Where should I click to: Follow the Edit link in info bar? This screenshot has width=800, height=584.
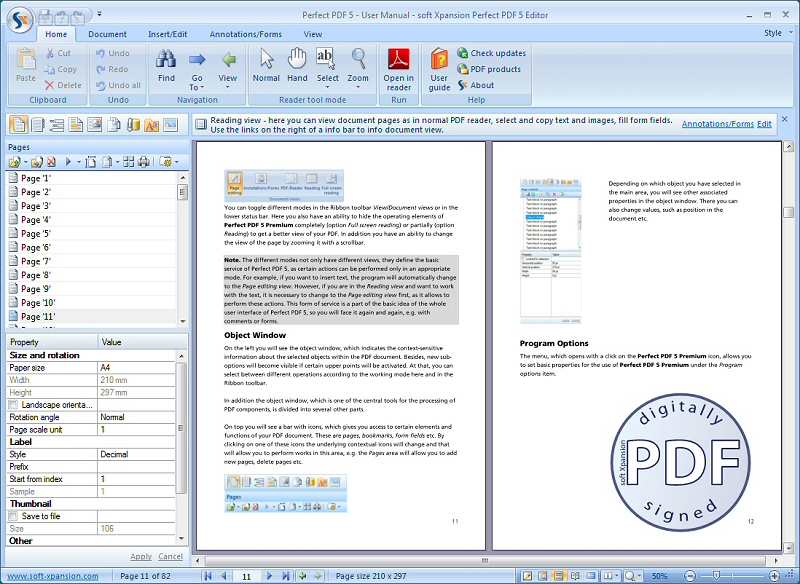click(x=764, y=124)
